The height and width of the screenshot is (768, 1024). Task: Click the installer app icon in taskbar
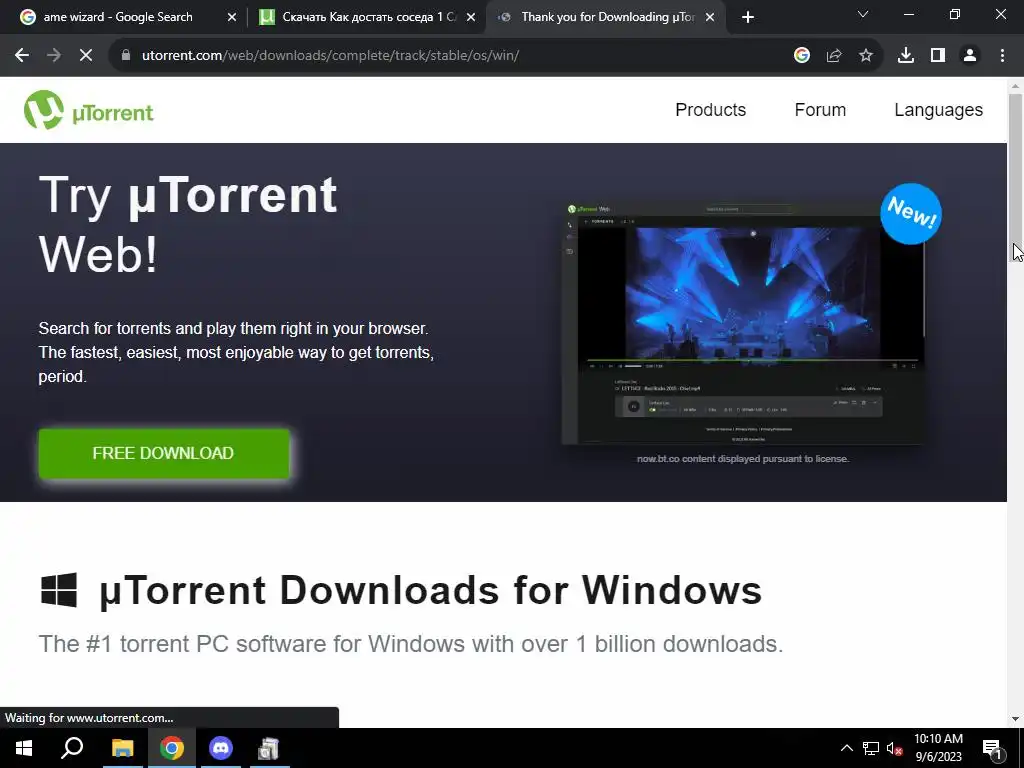pyautogui.click(x=268, y=748)
